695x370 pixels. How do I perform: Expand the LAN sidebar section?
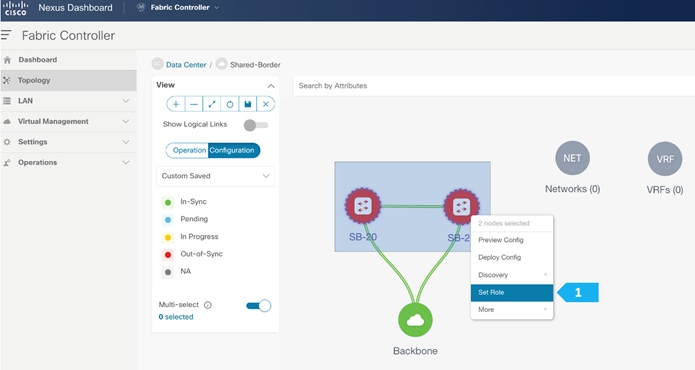126,101
